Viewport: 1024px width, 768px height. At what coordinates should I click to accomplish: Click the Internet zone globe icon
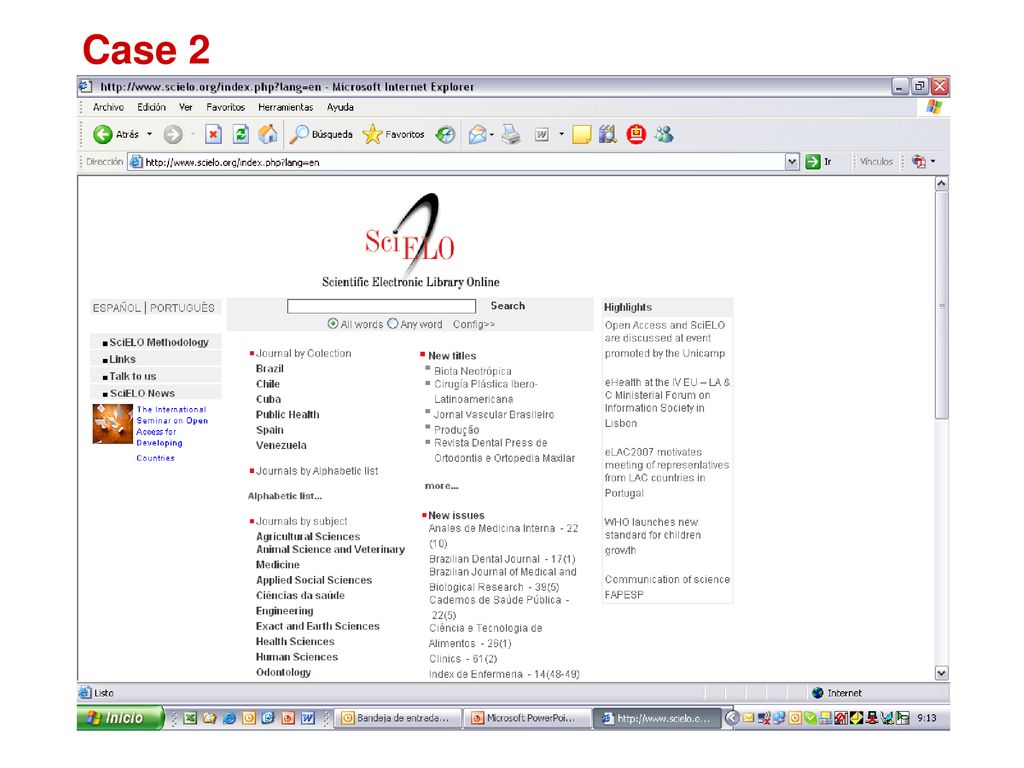(x=818, y=693)
